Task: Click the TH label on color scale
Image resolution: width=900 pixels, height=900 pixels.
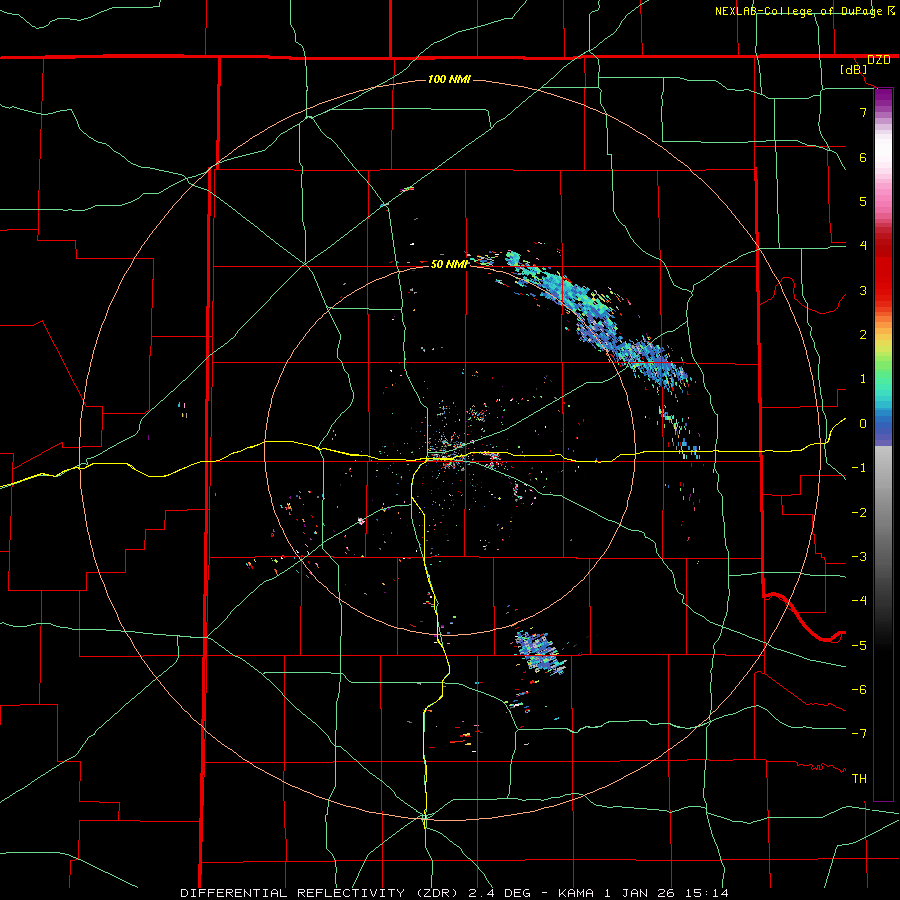Action: click(859, 779)
